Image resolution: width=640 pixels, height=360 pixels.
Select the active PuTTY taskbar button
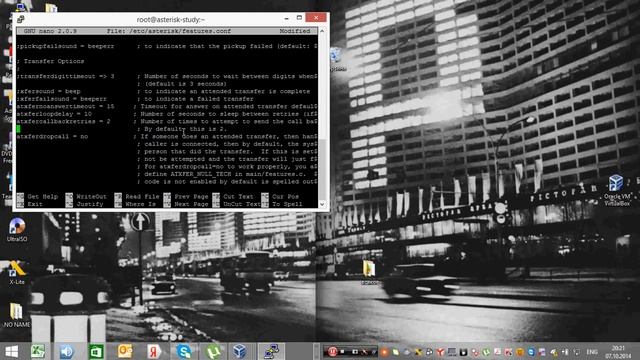[x=271, y=351]
